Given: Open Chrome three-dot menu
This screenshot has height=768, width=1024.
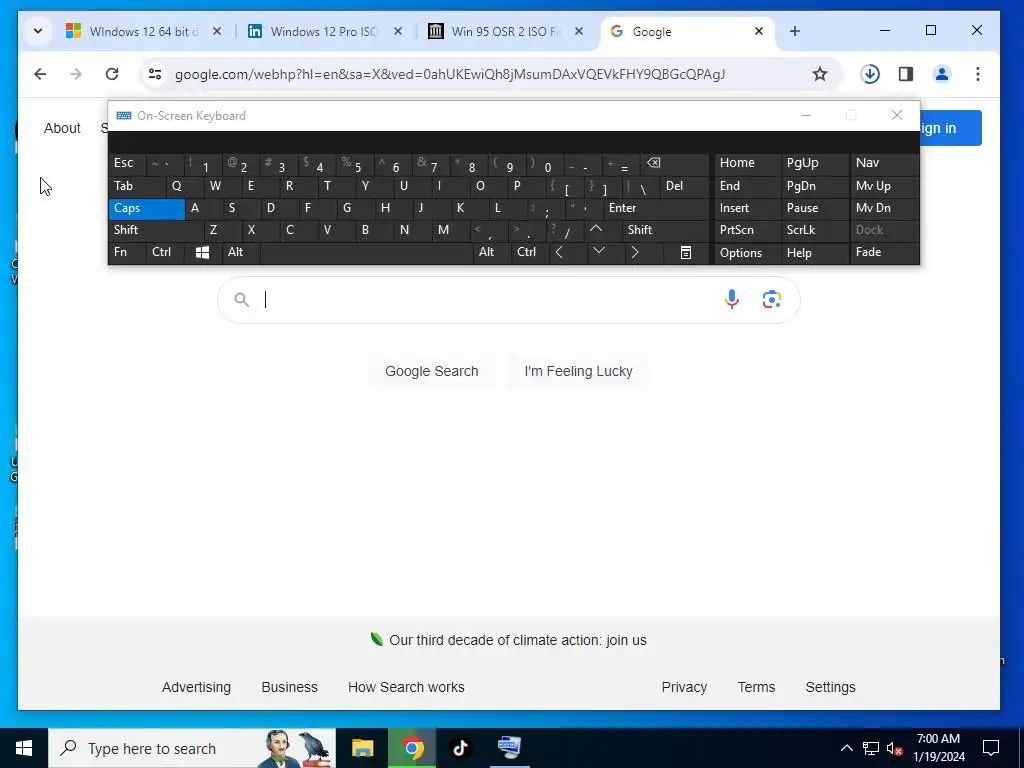Looking at the screenshot, I should [978, 74].
